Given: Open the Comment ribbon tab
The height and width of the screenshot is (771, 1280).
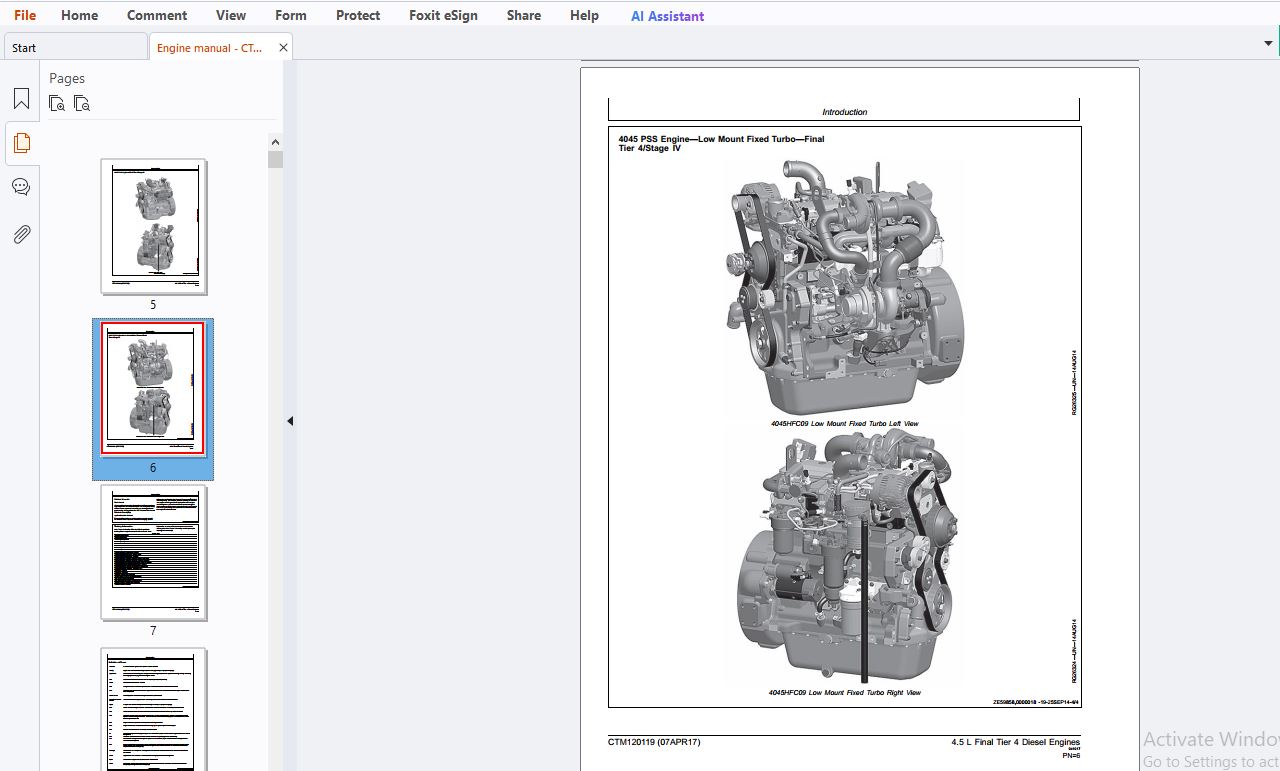Looking at the screenshot, I should coord(157,15).
